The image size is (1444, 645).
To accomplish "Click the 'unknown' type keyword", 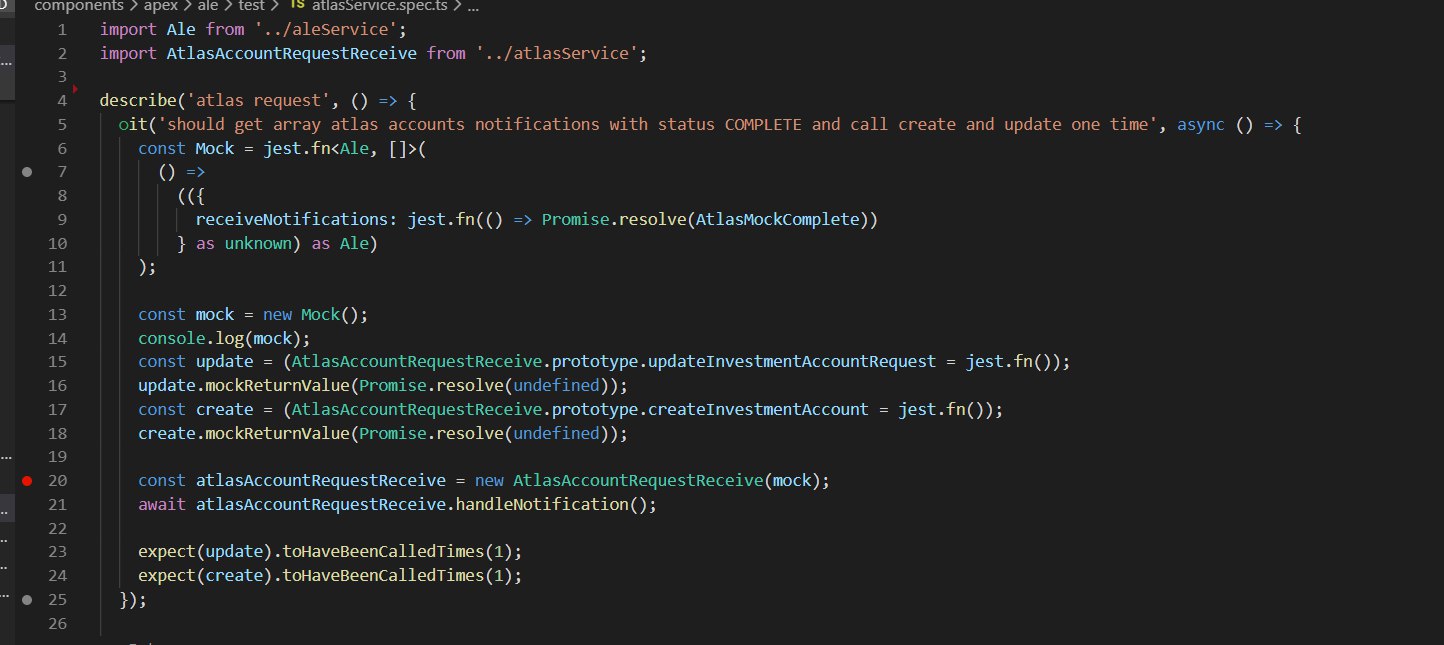I will click(257, 243).
